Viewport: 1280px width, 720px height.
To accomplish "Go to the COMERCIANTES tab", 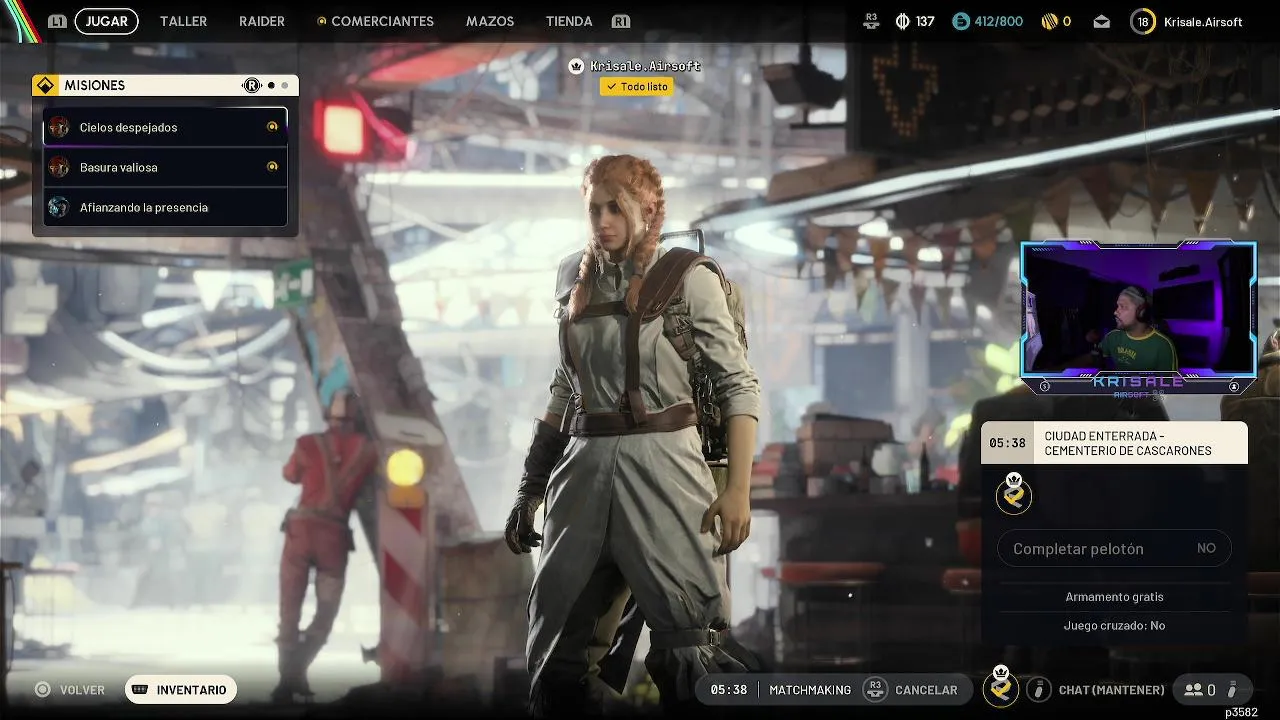I will (382, 21).
